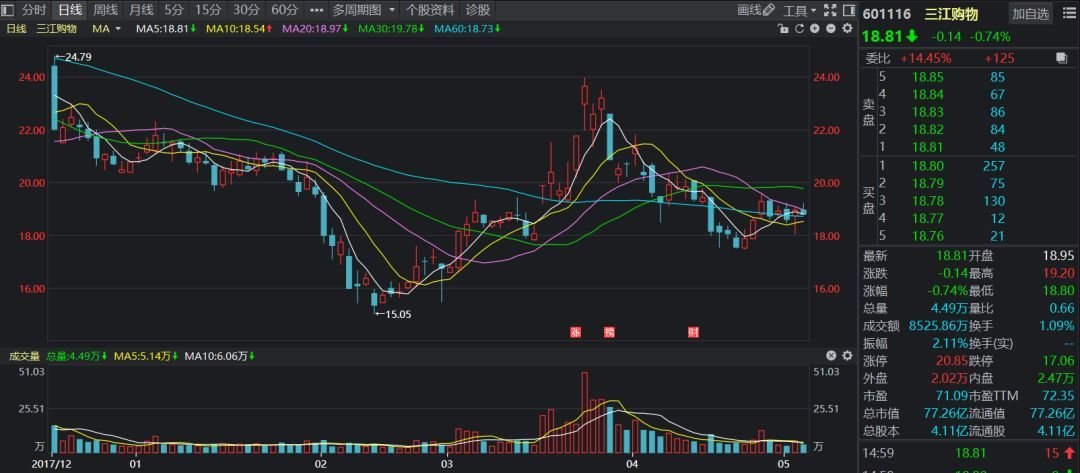
Task: Toggle the right side panel layout icon
Action: click(847, 10)
